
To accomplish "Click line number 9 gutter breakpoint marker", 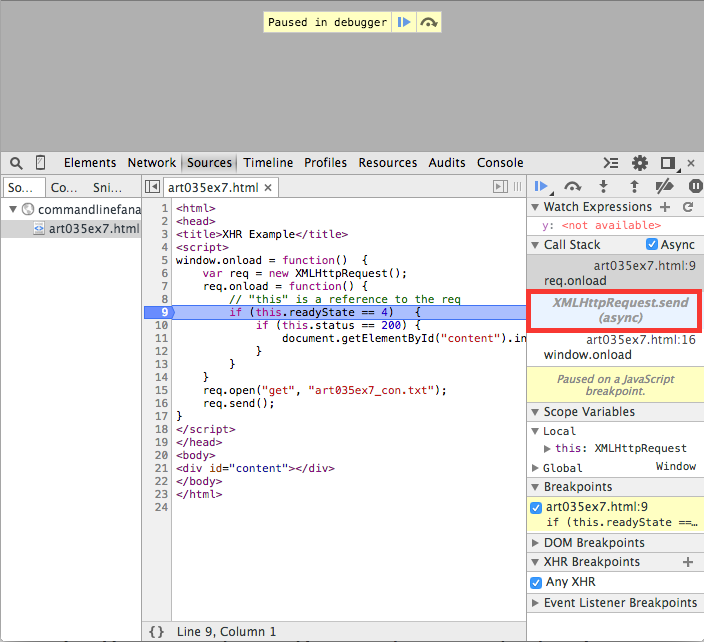I will point(158,312).
